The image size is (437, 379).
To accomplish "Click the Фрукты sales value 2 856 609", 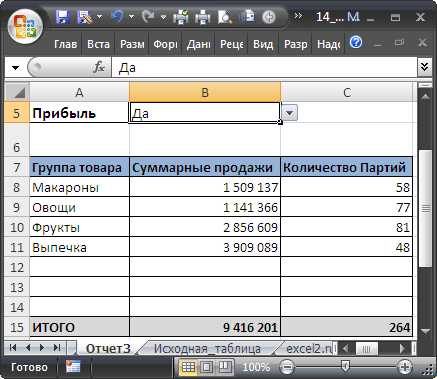I will pos(205,227).
